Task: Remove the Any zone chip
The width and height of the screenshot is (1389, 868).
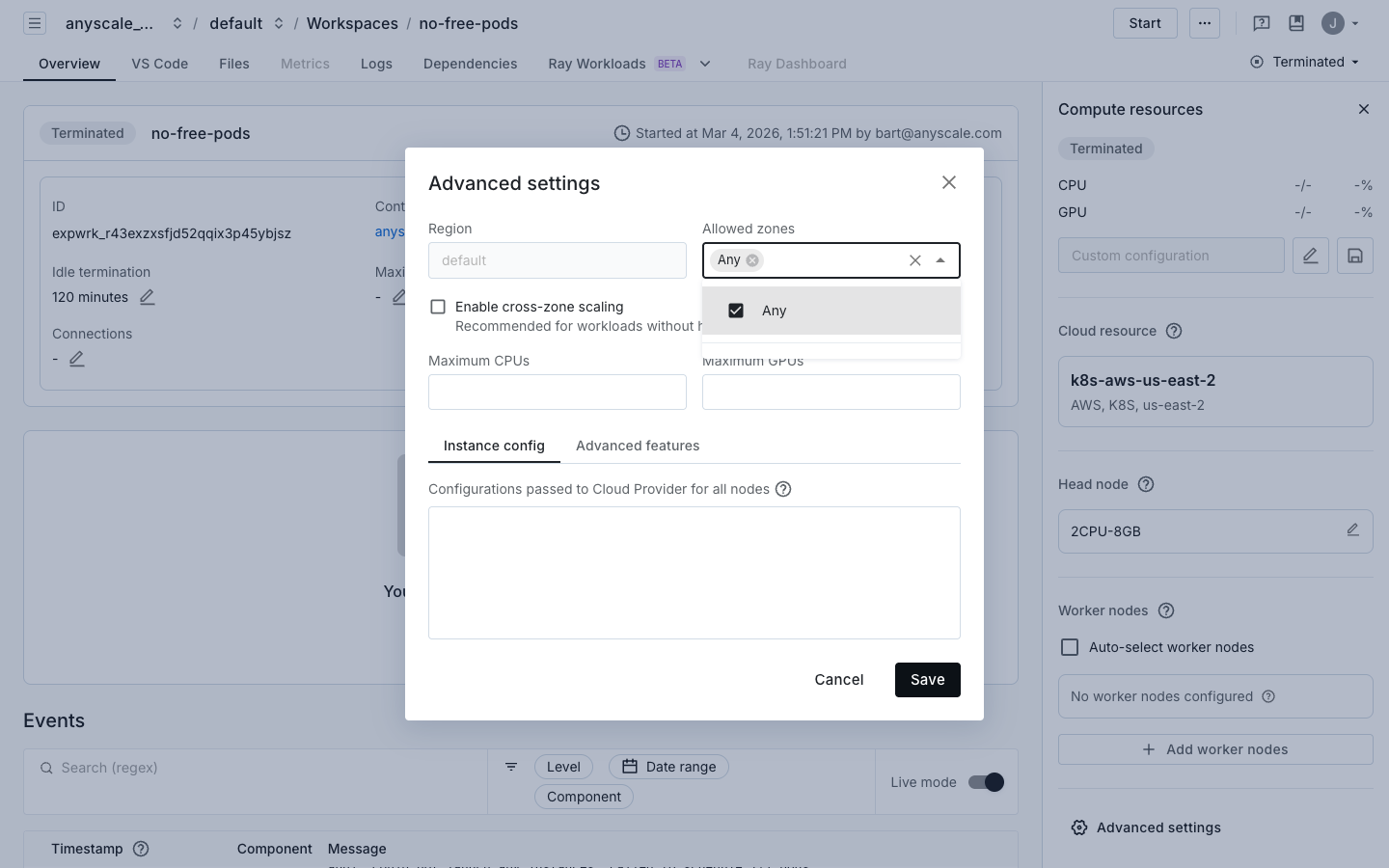Action: pyautogui.click(x=752, y=260)
